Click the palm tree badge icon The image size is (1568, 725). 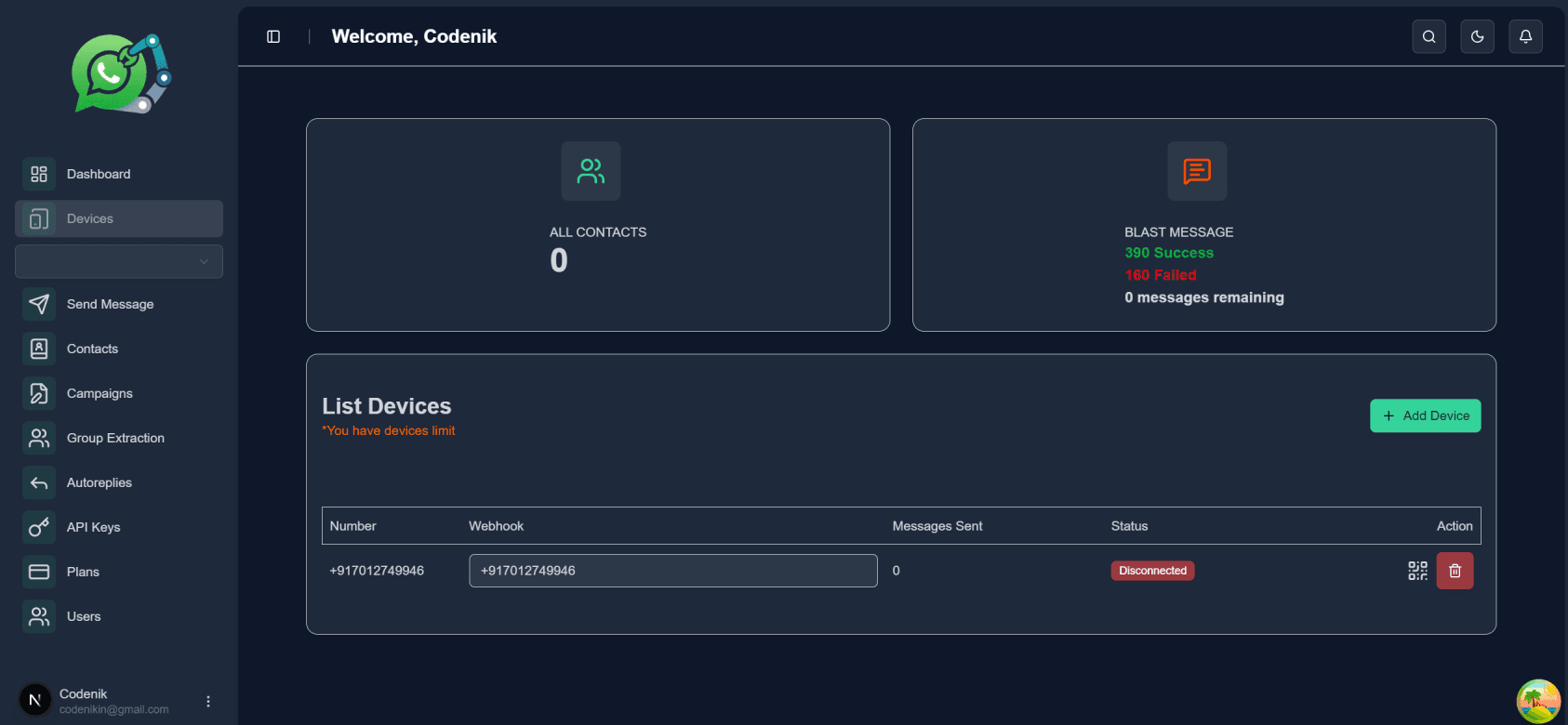coord(1539,701)
